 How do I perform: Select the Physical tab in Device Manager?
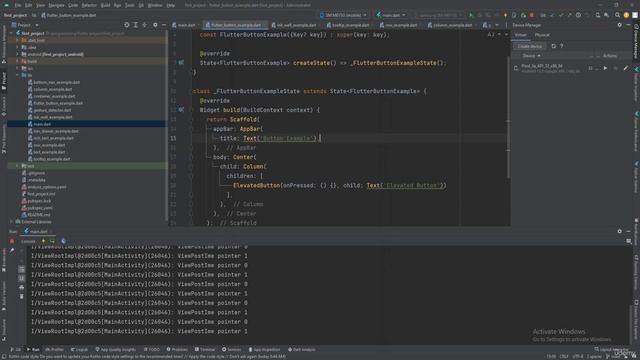click(x=542, y=35)
